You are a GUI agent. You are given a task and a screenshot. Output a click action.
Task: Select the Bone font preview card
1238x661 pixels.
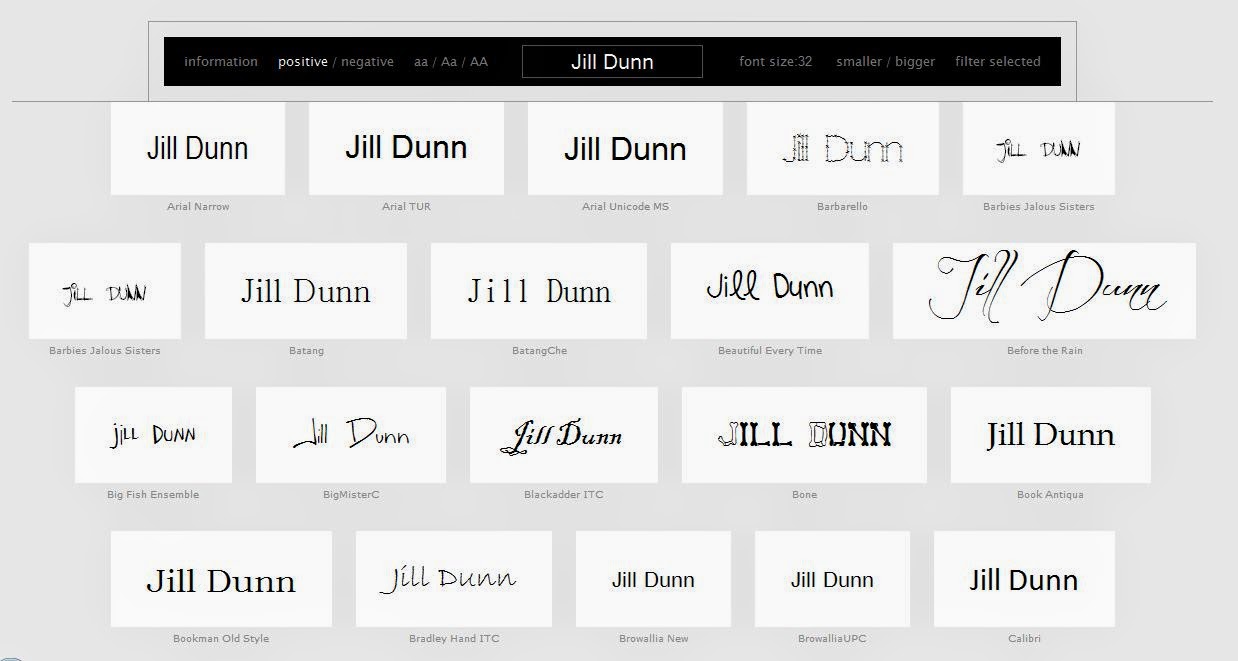pos(804,435)
